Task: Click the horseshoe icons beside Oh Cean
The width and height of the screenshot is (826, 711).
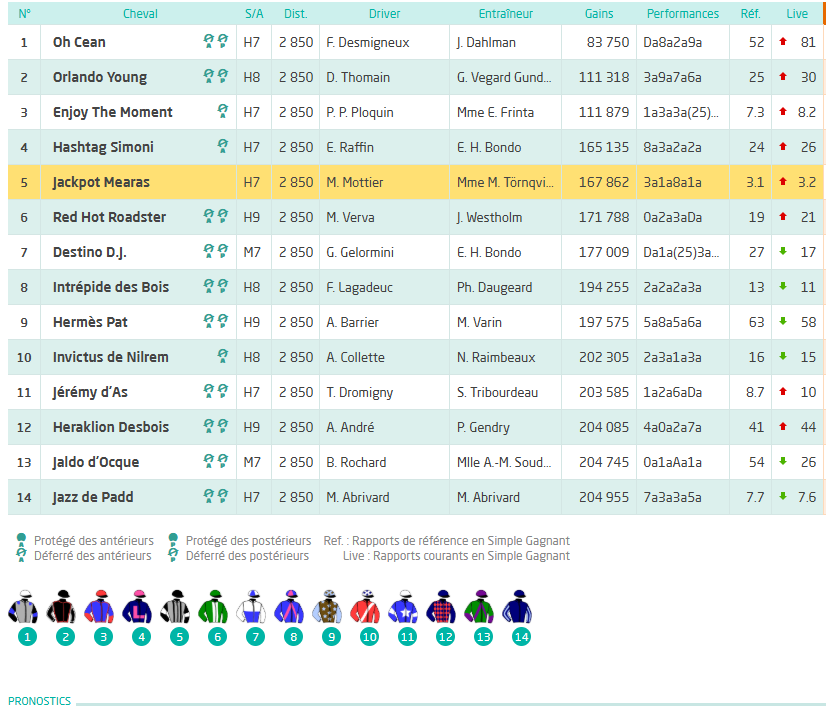Action: (x=215, y=41)
